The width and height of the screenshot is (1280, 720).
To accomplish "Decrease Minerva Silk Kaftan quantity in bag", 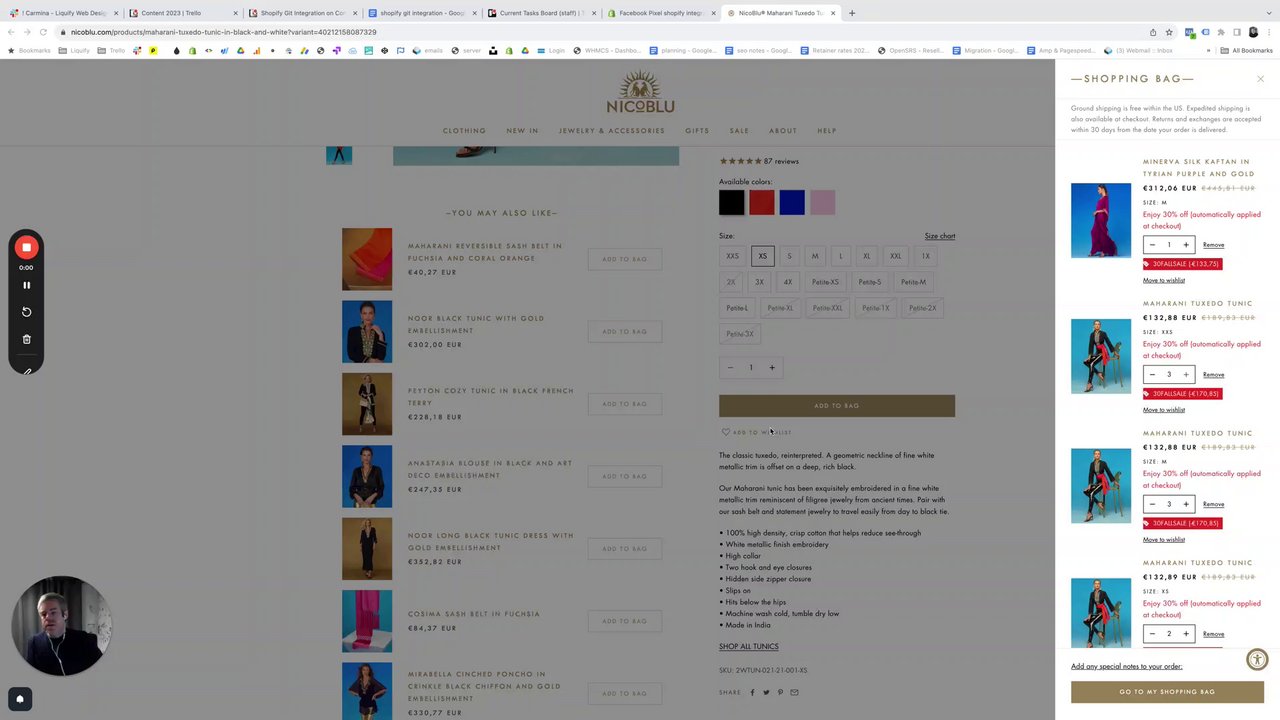I will (x=1152, y=245).
